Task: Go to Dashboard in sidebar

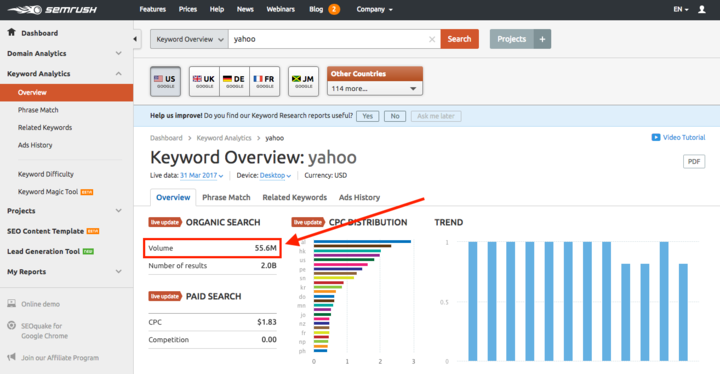Action: pos(39,33)
